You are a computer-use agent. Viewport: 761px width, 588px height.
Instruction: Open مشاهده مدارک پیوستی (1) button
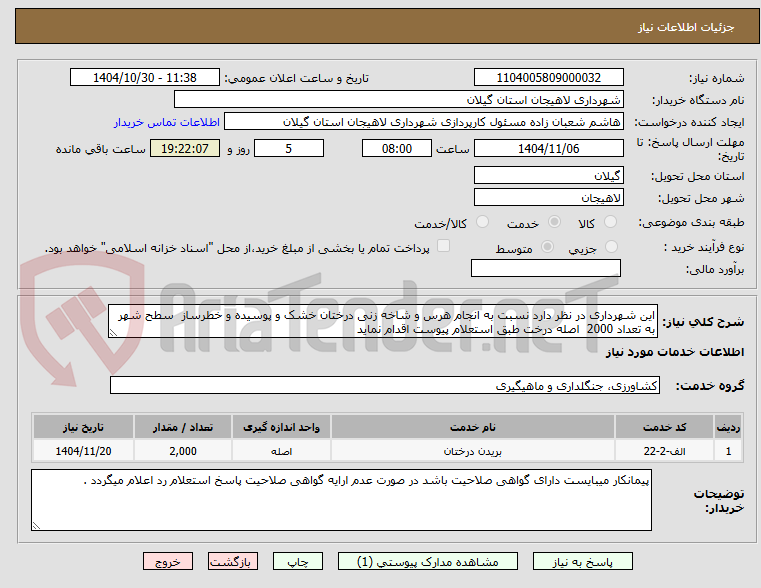[x=428, y=561]
